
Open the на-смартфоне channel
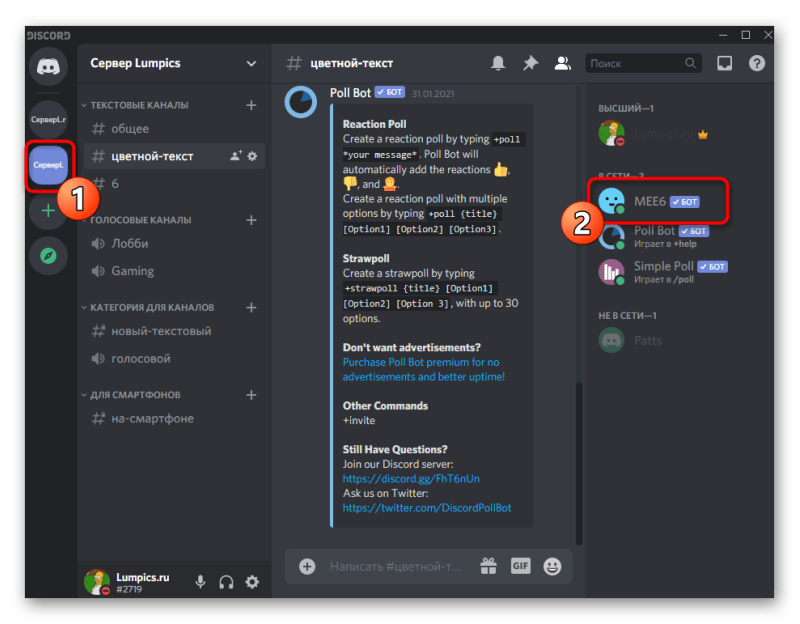pos(174,419)
